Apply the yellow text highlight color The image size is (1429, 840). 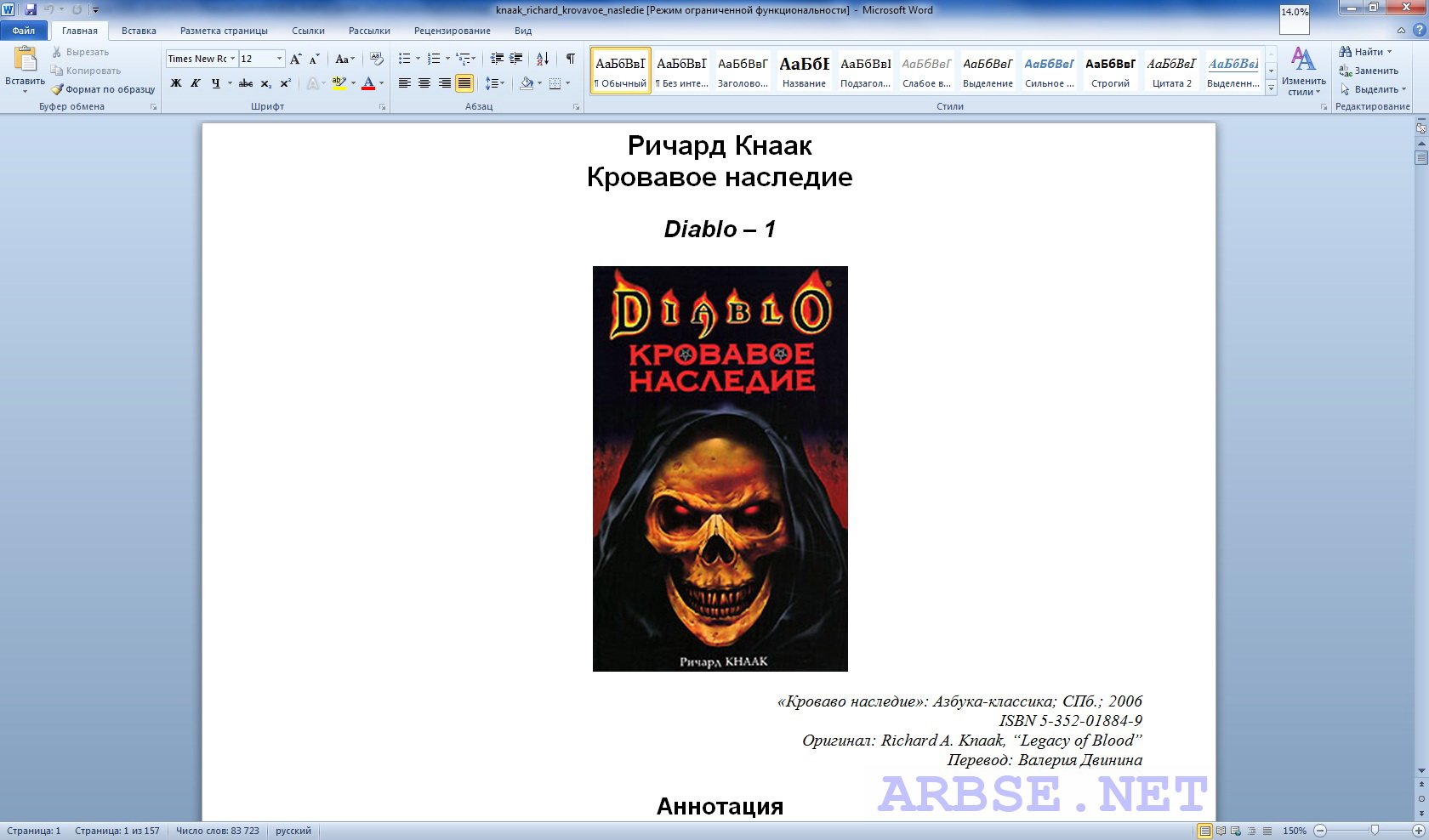[339, 83]
